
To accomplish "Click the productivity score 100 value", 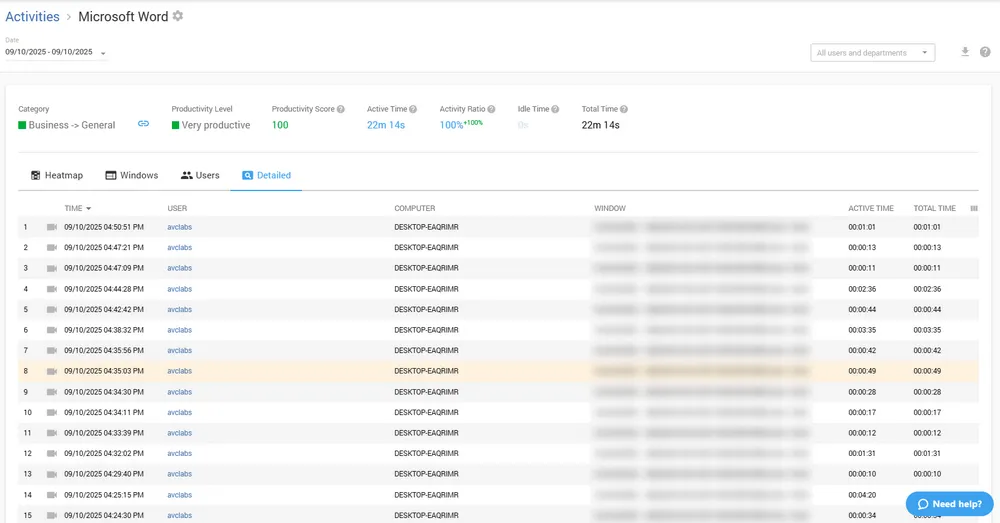I will [x=280, y=125].
